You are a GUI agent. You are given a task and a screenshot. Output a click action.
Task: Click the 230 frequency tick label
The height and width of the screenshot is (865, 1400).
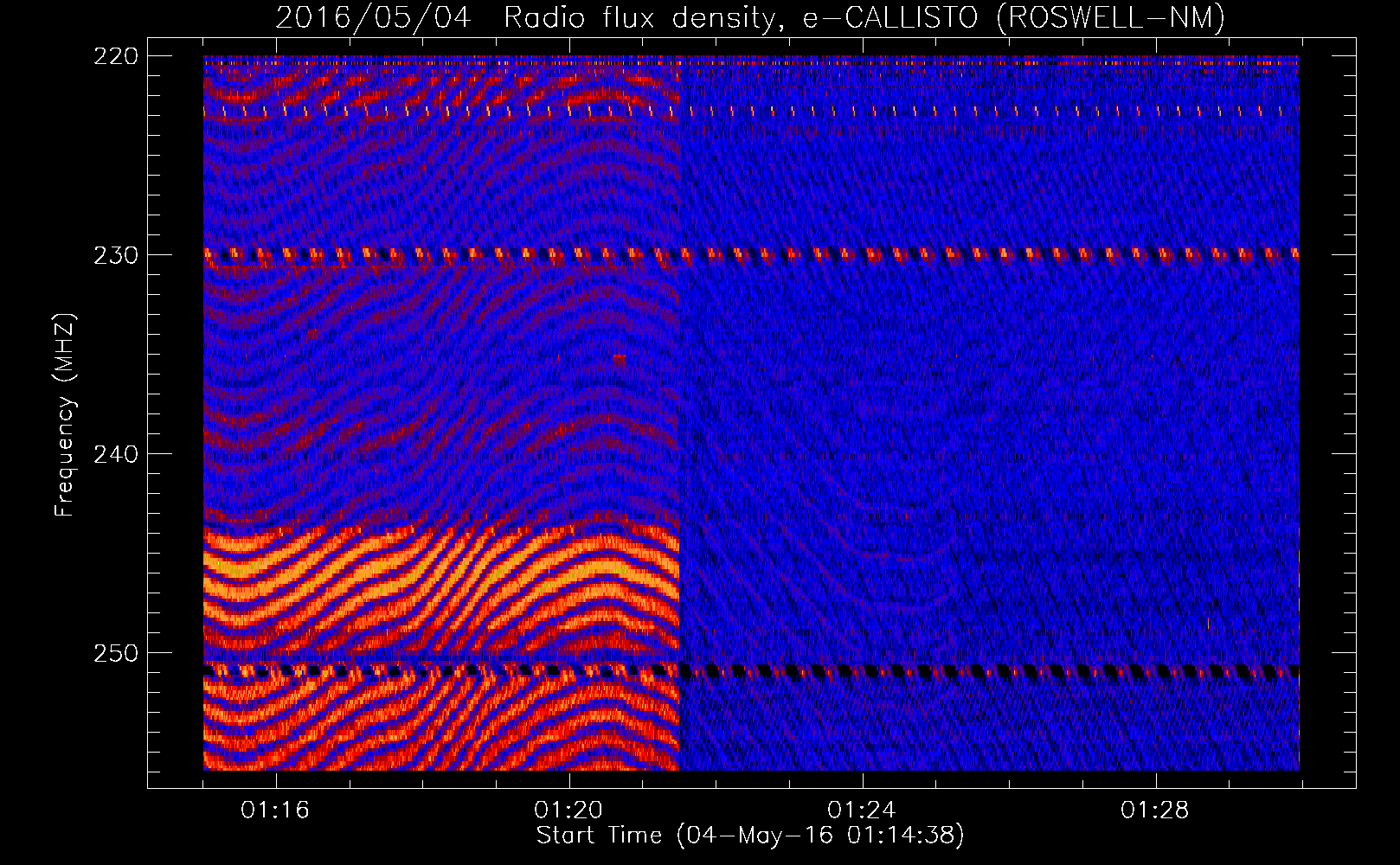(115, 255)
